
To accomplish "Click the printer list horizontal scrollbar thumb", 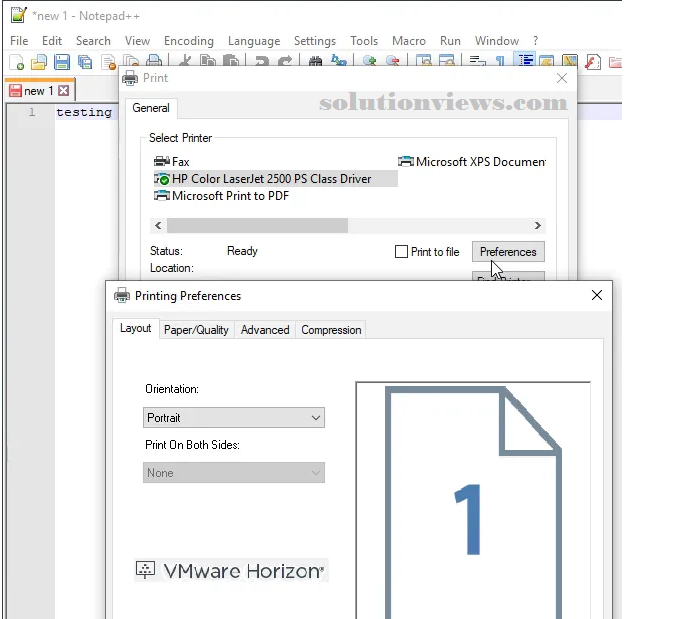I will (x=257, y=225).
